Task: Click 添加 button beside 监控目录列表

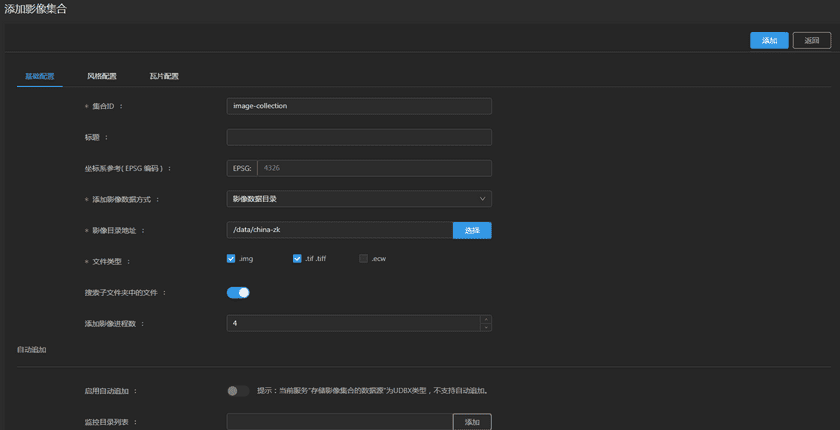Action: pyautogui.click(x=472, y=422)
